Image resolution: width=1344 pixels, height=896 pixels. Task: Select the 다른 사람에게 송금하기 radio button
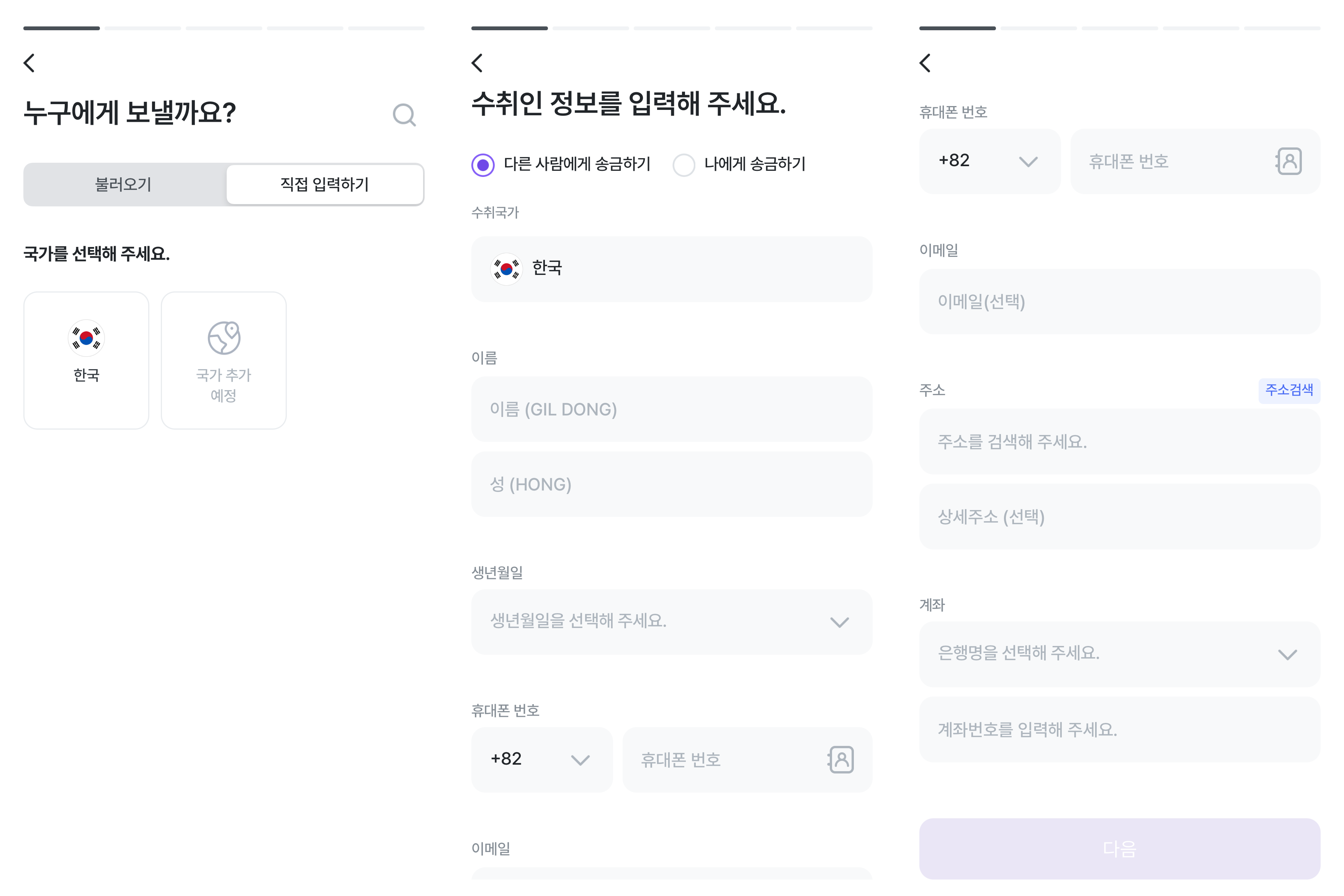483,165
